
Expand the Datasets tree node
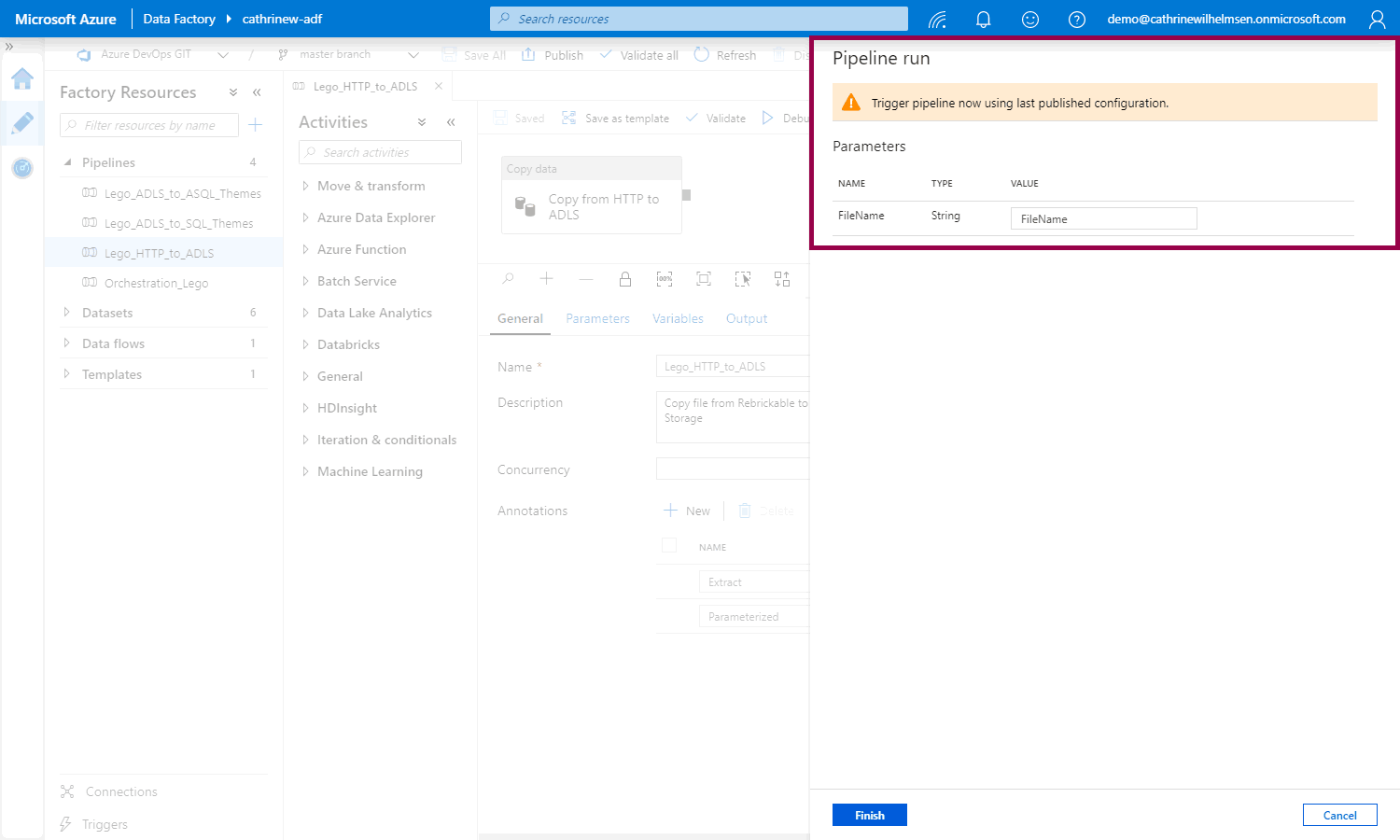tap(67, 313)
